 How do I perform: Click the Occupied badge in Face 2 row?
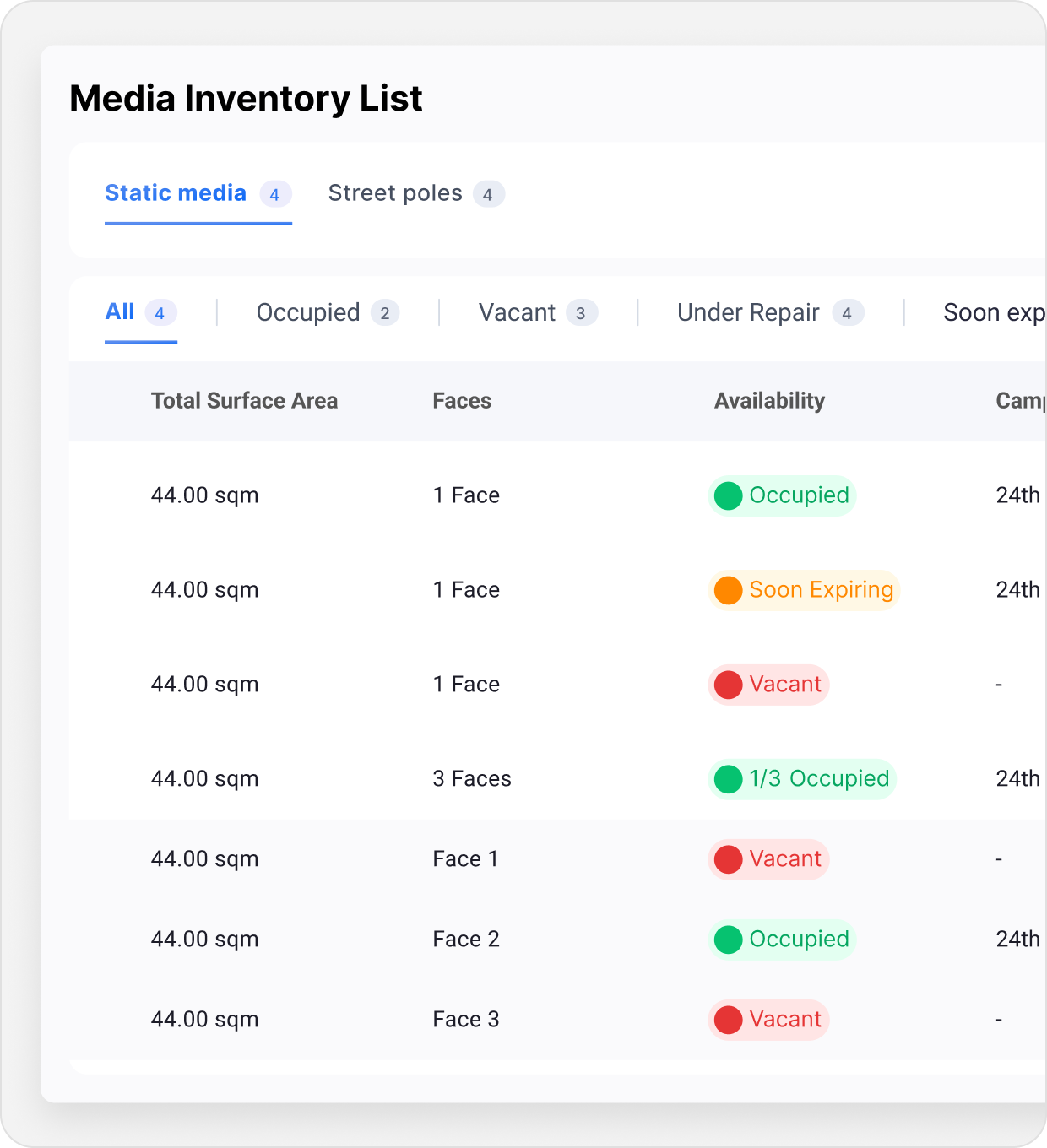coord(782,940)
